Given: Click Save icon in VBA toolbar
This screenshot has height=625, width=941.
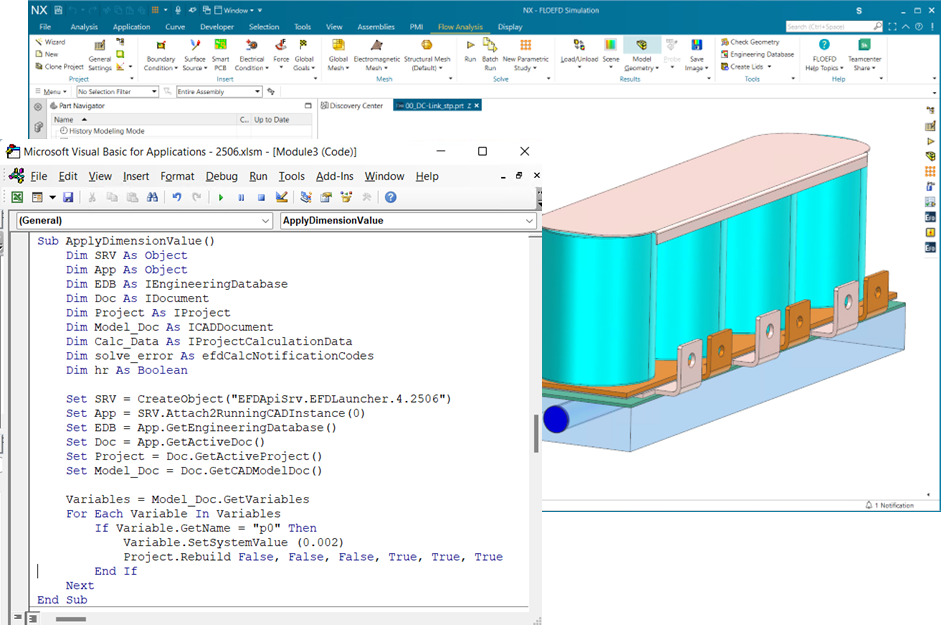Looking at the screenshot, I should [x=68, y=197].
